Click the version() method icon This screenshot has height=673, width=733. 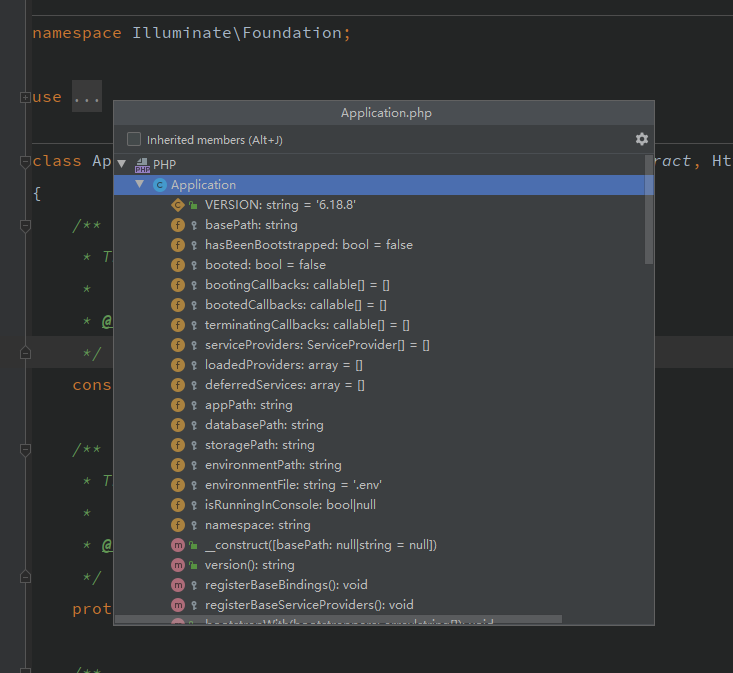[178, 565]
